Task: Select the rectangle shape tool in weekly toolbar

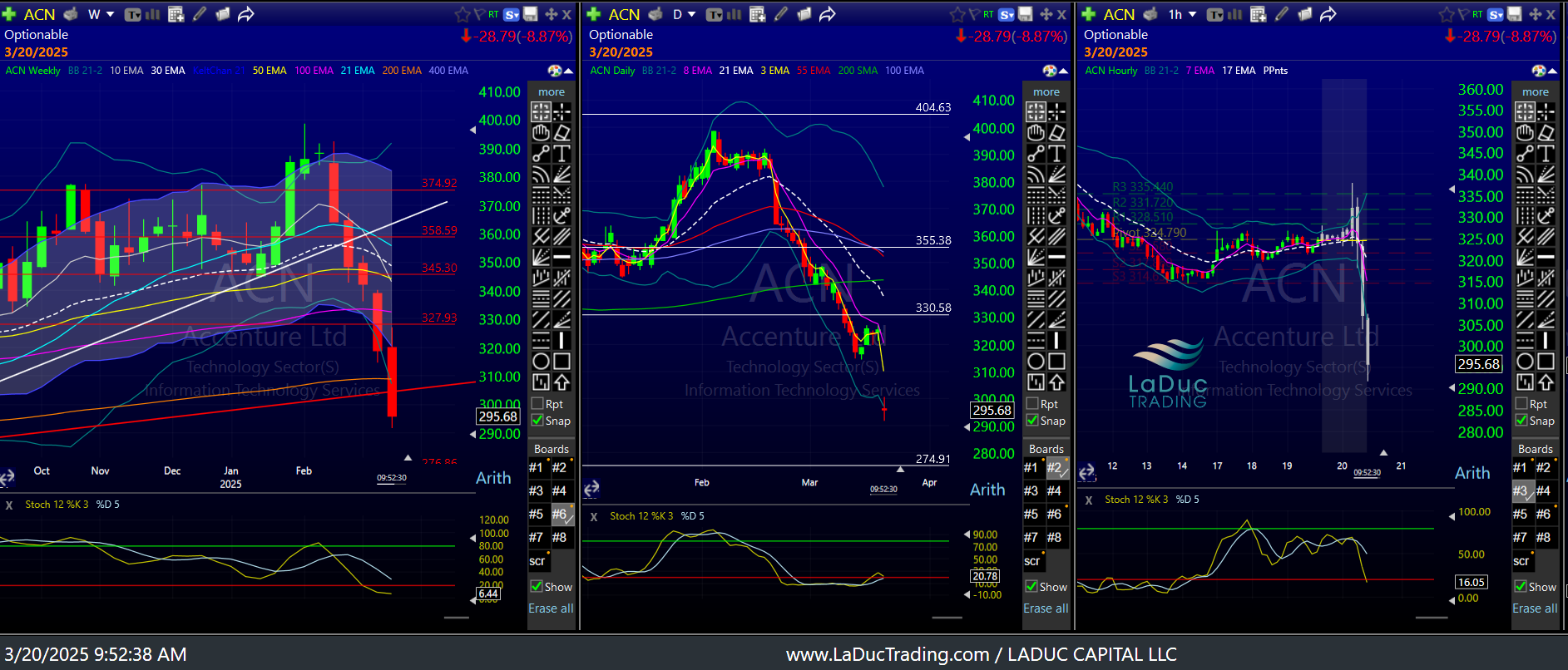Action: pos(562,361)
